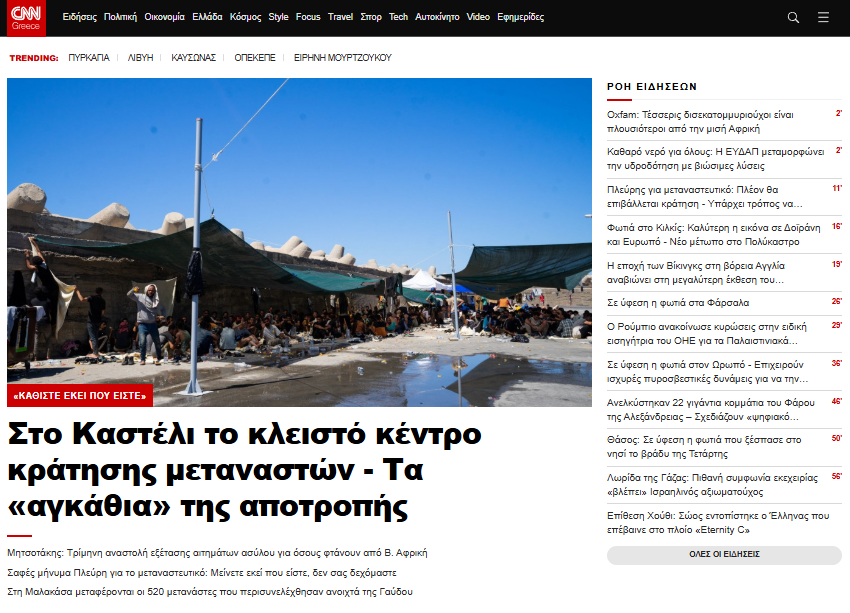Screen dimensions: 850x613
Task: Open the Οικονομία section
Action: coord(164,17)
